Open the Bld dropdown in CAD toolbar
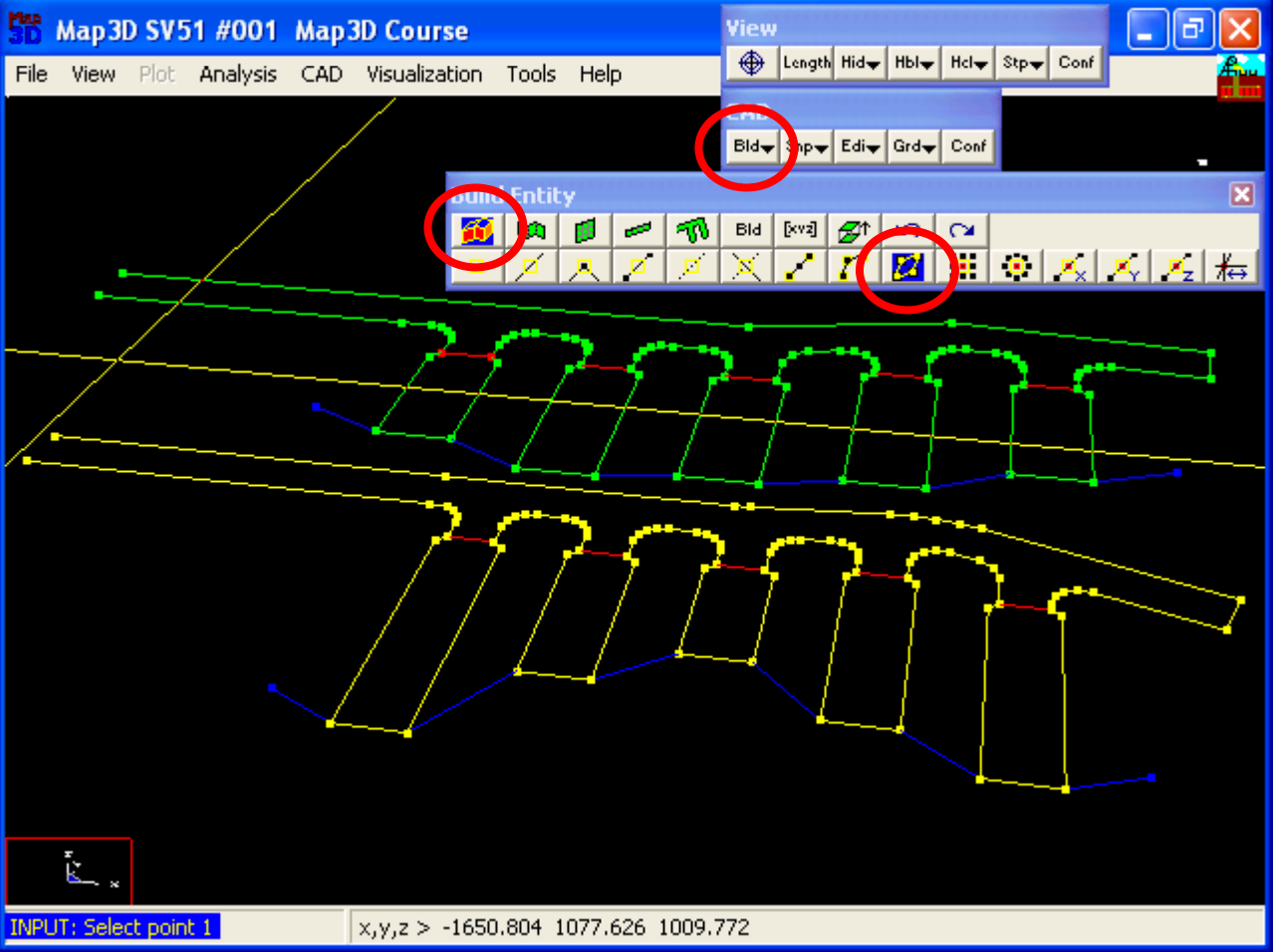This screenshot has width=1273, height=952. click(753, 146)
